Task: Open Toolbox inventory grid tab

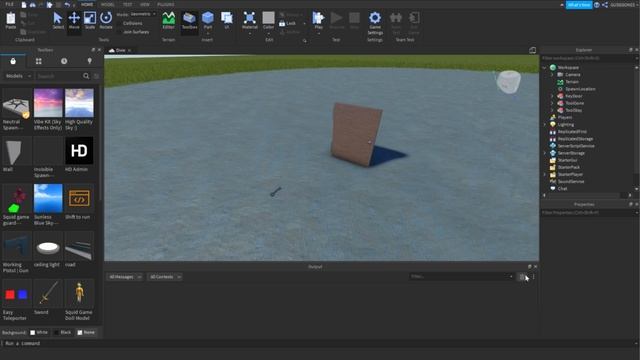Action: click(38, 61)
